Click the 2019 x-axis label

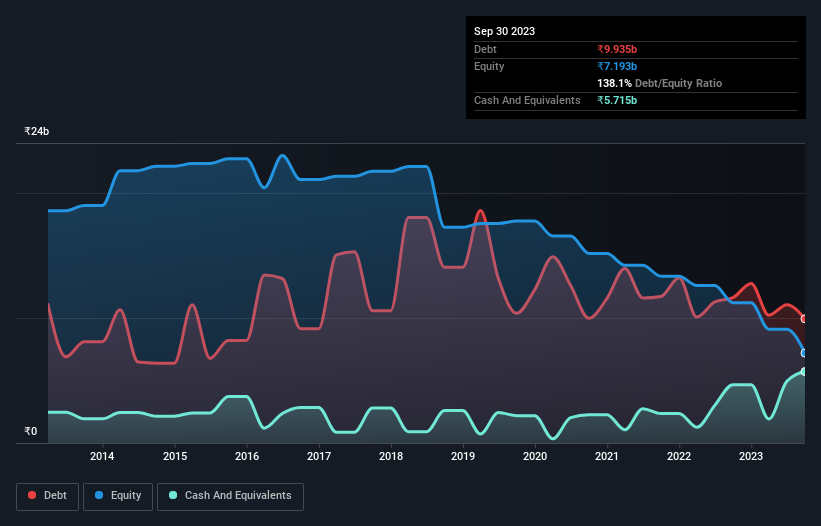[463, 456]
